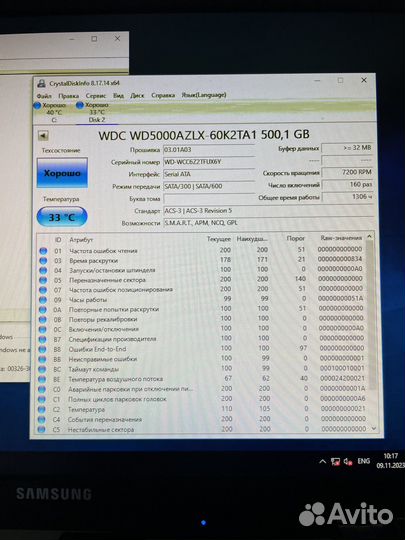Click status icon for attribute 09 Часы работы
405x540 pixels.
point(43,300)
